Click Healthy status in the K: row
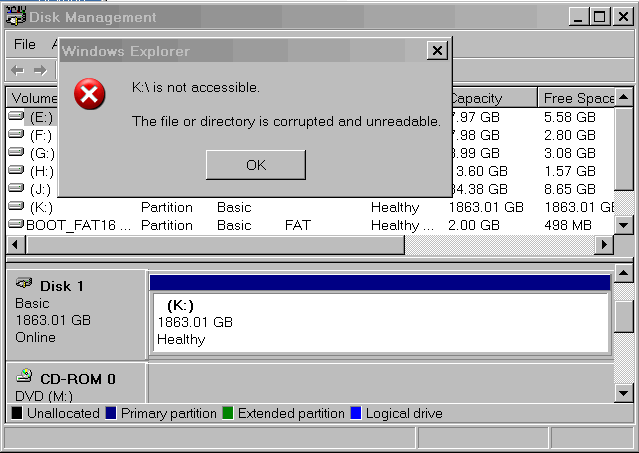 [x=395, y=207]
